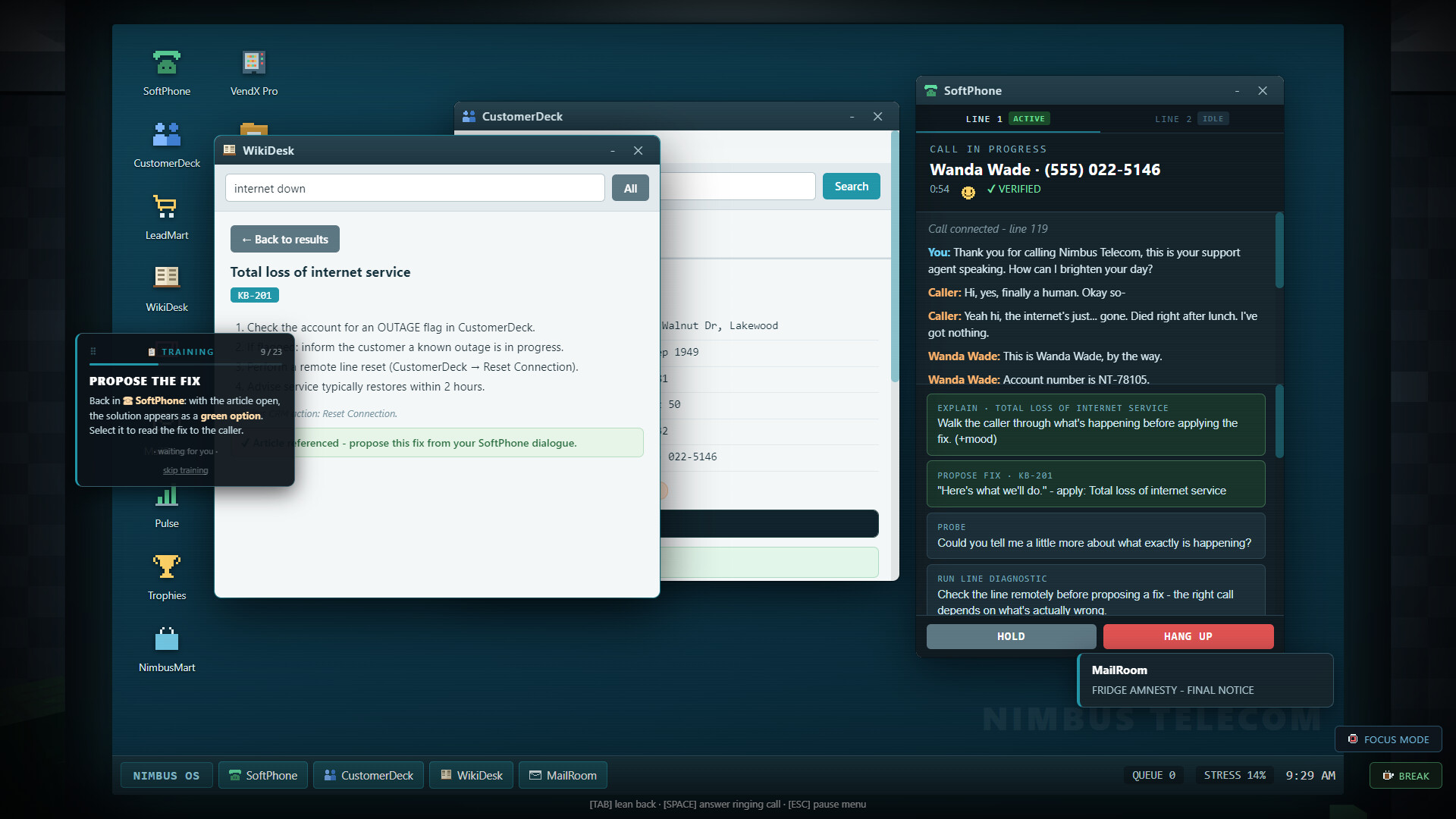The image size is (1456, 819).
Task: Choose the Explain total loss dialogue option
Action: point(1096,424)
